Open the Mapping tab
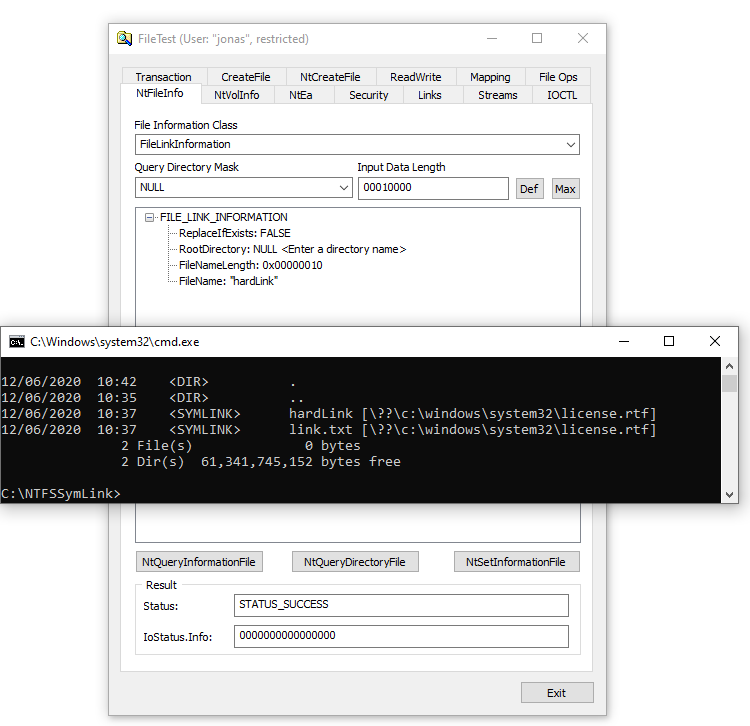 pos(490,77)
